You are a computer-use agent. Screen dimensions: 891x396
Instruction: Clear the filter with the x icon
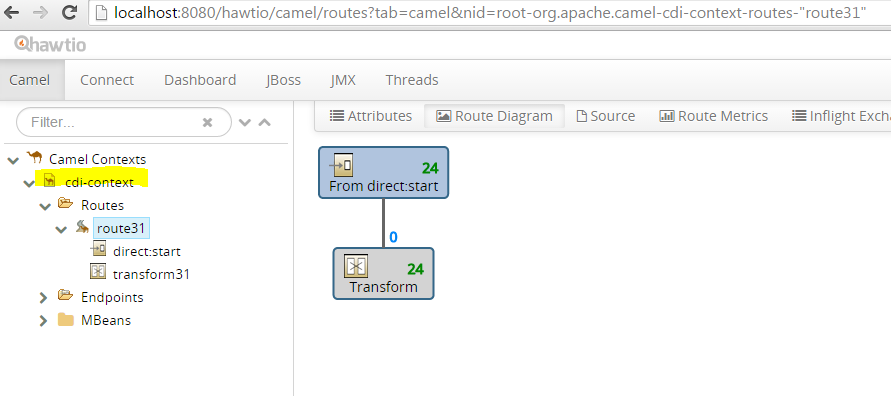tap(207, 122)
